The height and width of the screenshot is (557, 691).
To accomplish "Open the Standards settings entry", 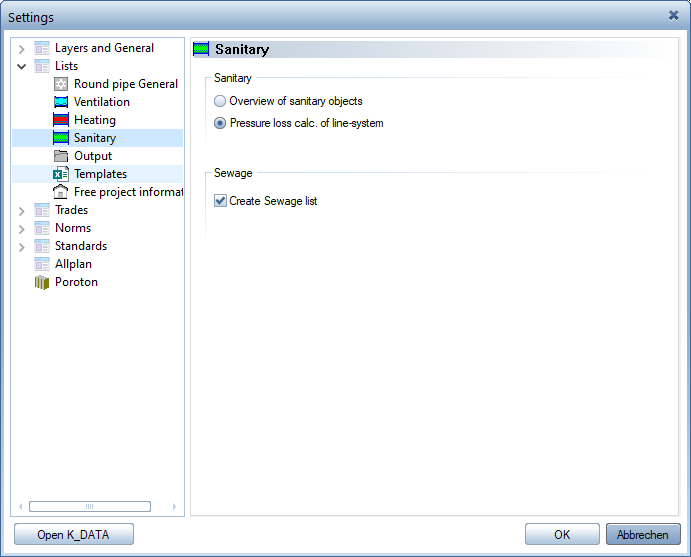I will tap(81, 246).
